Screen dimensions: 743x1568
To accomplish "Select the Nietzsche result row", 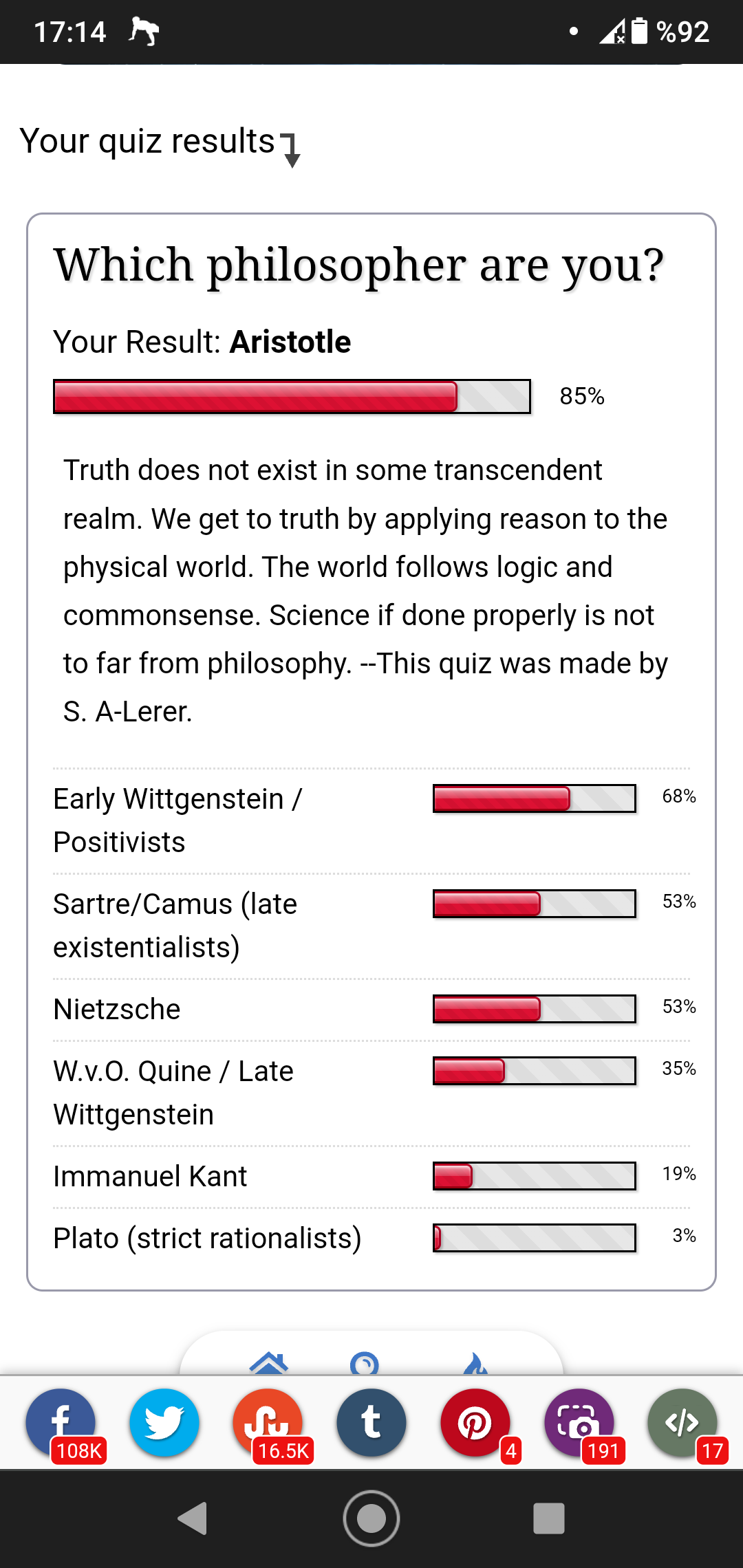I will tap(371, 1010).
